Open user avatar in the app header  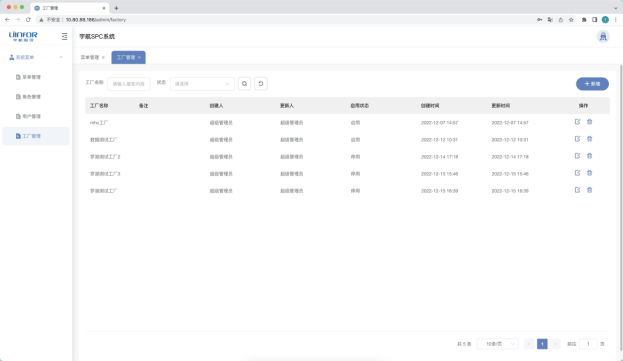pos(603,37)
